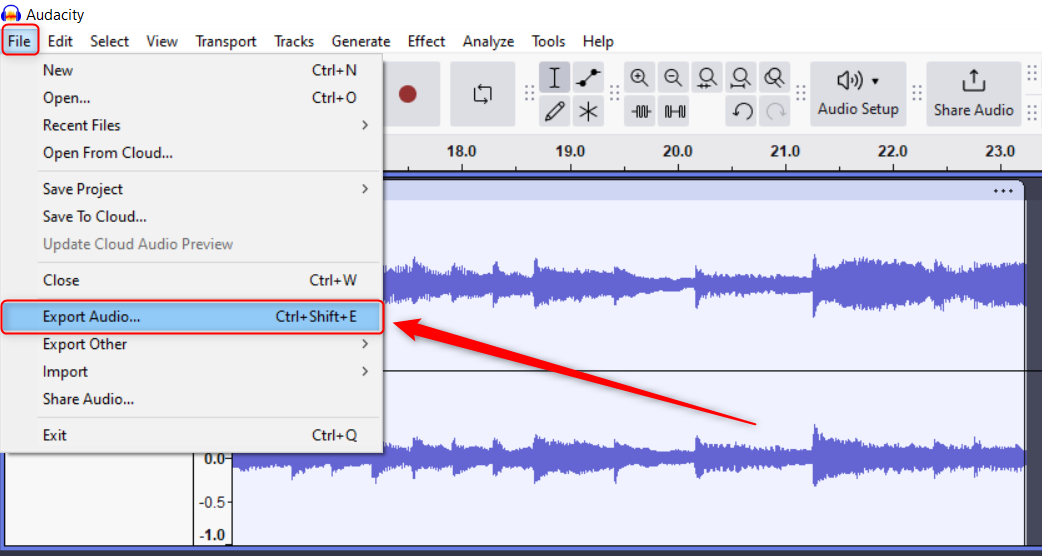Expand the Import submenu
This screenshot has height=556, width=1042.
click(x=192, y=371)
